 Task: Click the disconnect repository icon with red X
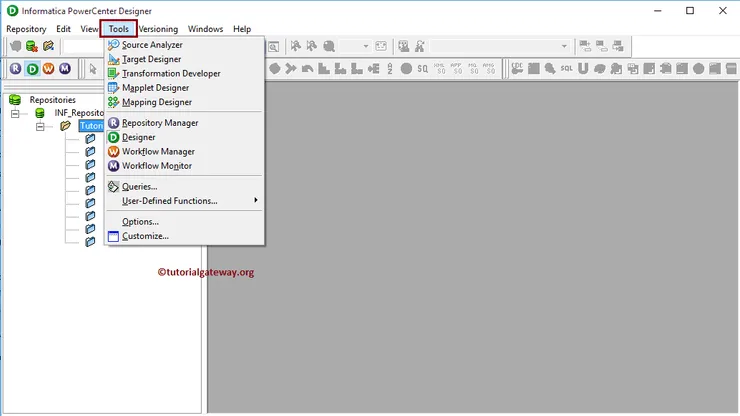tap(32, 46)
